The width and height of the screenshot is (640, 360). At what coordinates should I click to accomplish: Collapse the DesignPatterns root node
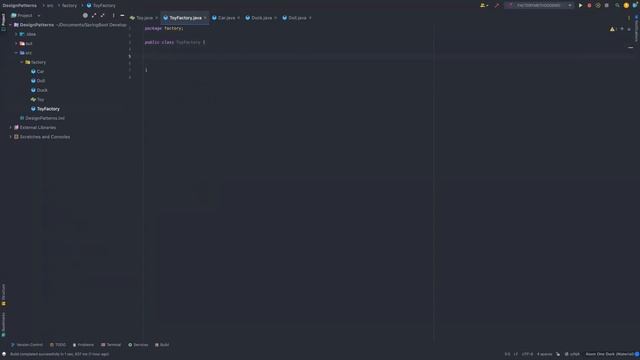[x=11, y=25]
